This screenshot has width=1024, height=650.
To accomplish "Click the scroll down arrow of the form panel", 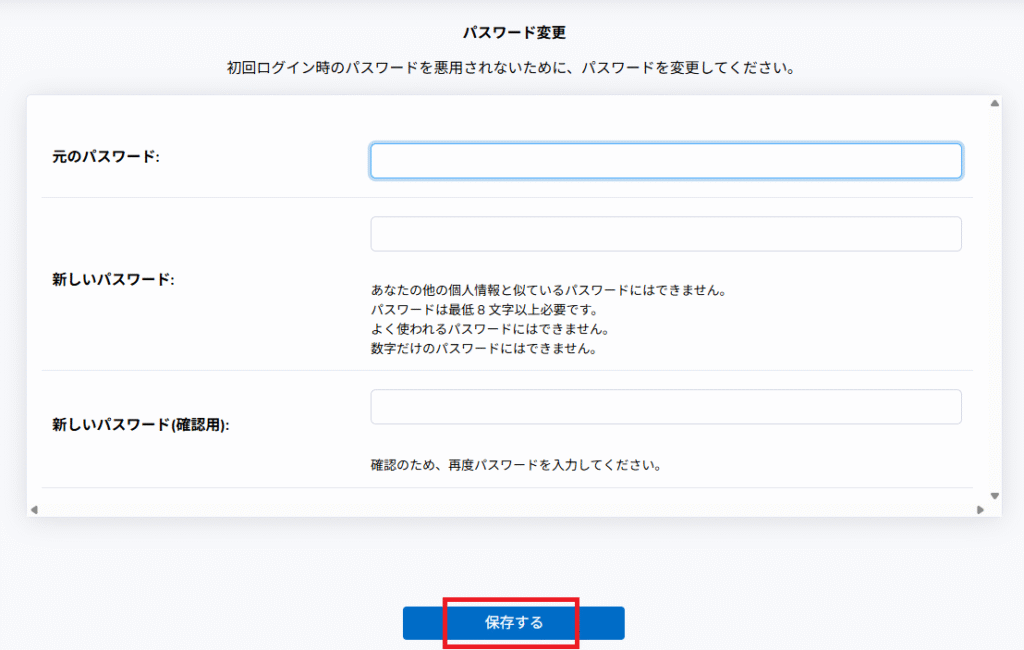I will (994, 496).
